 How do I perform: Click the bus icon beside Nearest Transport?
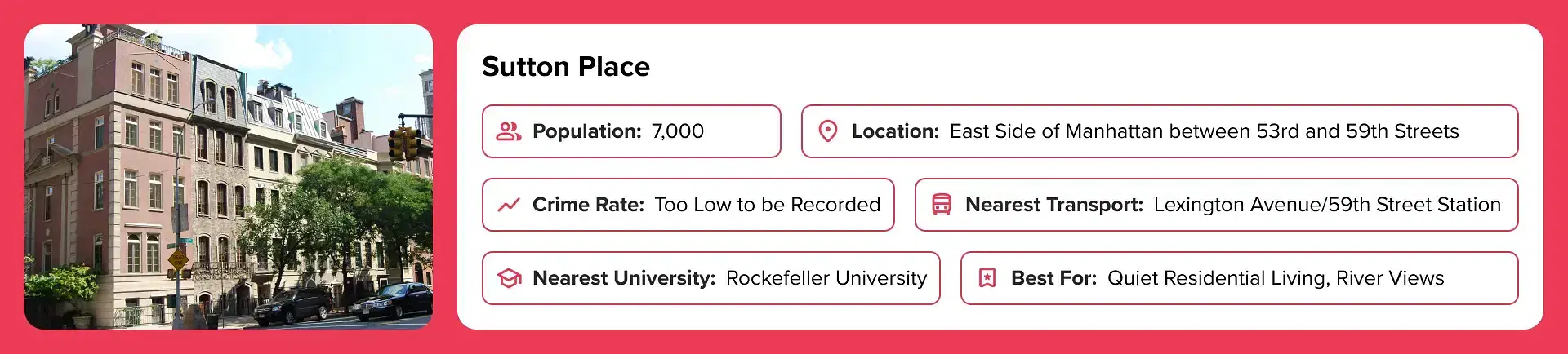coord(942,205)
